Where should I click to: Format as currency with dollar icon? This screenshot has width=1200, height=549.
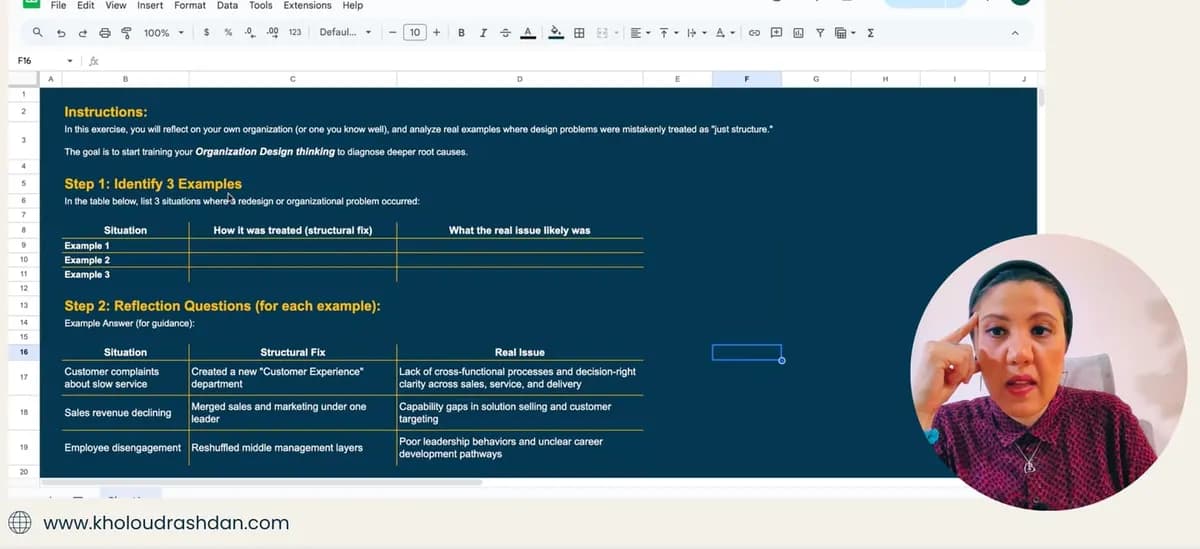[206, 33]
